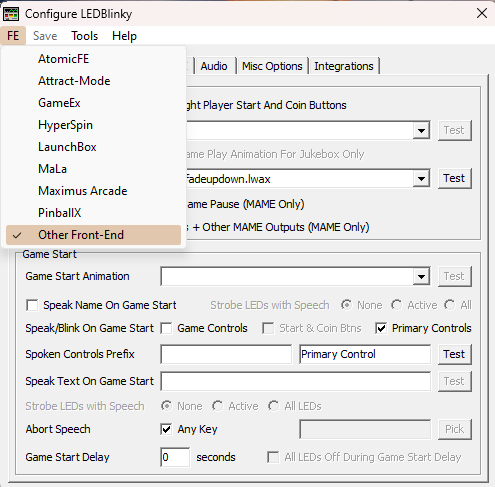The image size is (495, 487).
Task: Uncheck the Primary Controls checkbox
Action: (381, 328)
